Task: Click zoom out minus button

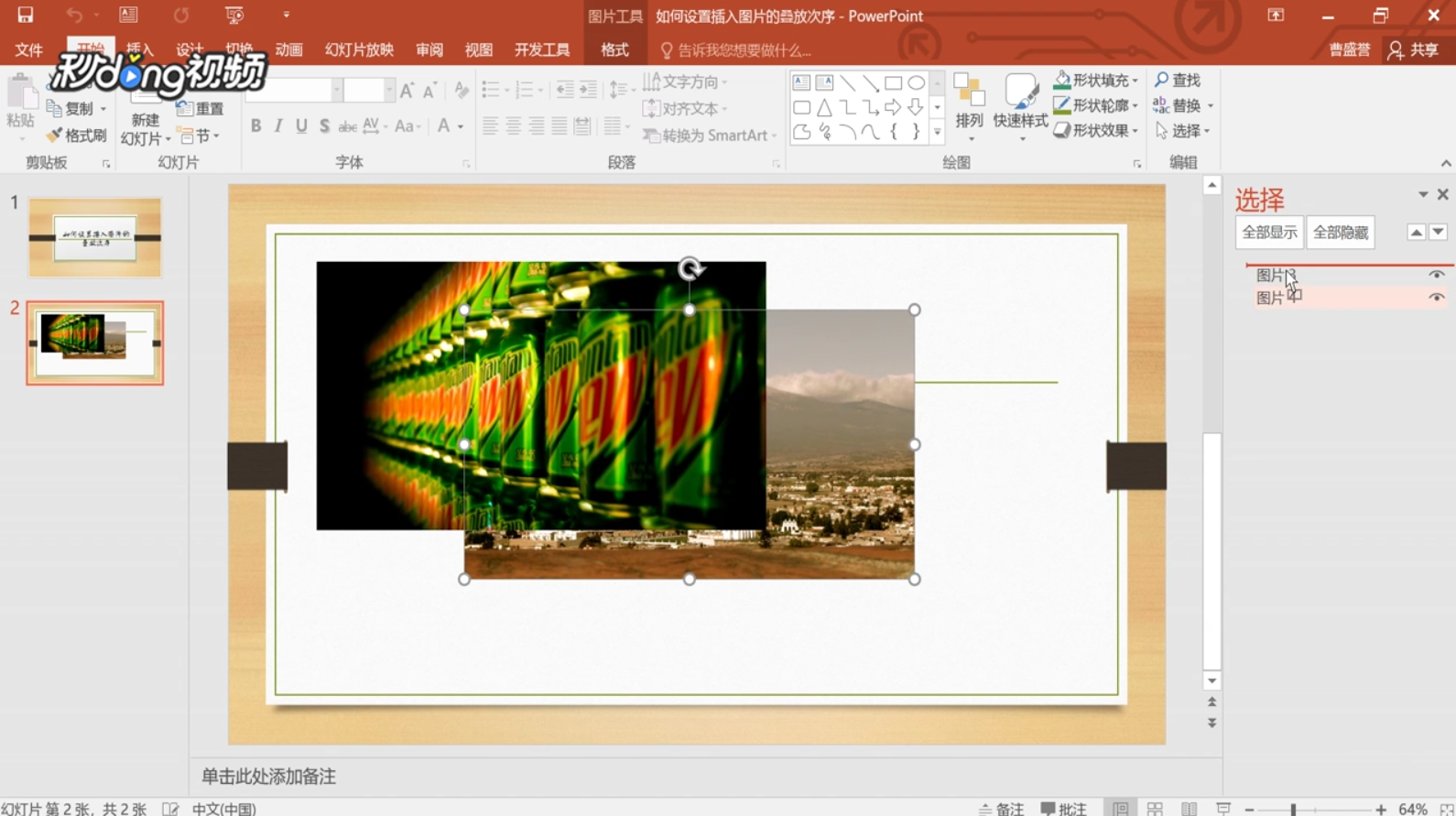Action: pos(1249,810)
